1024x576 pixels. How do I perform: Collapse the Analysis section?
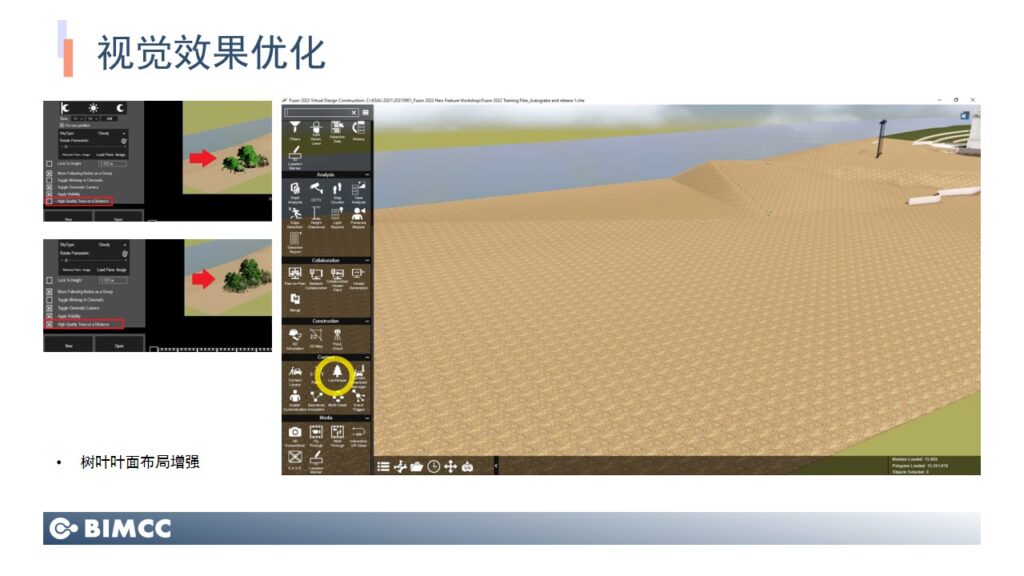pyautogui.click(x=367, y=174)
